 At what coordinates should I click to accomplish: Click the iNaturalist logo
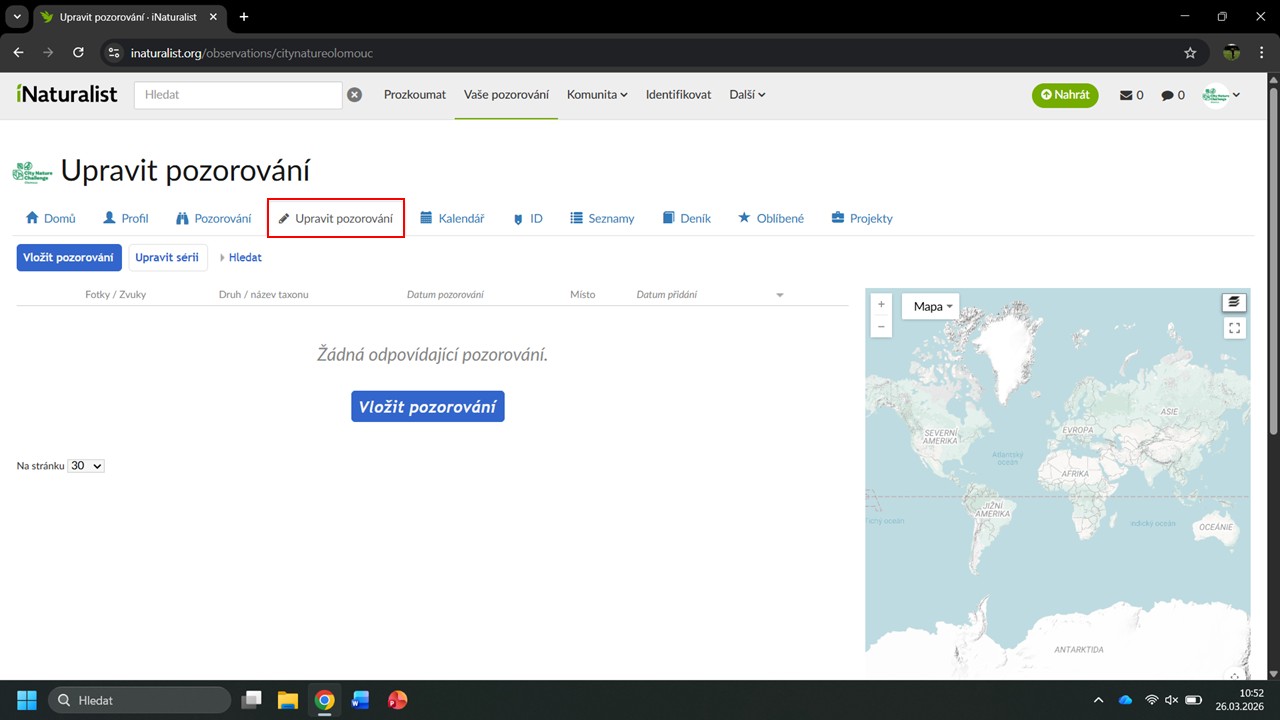coord(67,95)
